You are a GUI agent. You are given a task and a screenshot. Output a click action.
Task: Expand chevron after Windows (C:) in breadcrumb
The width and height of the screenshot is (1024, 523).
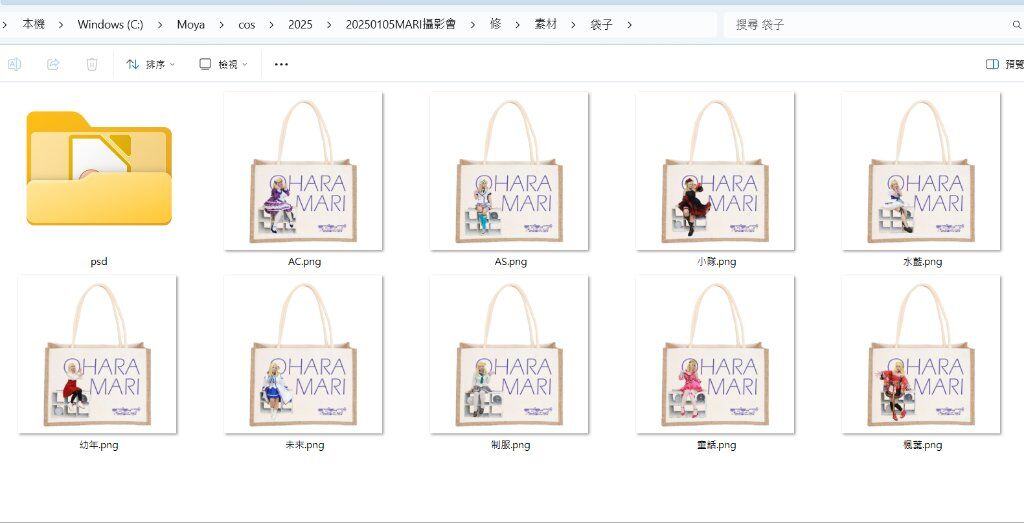point(159,25)
